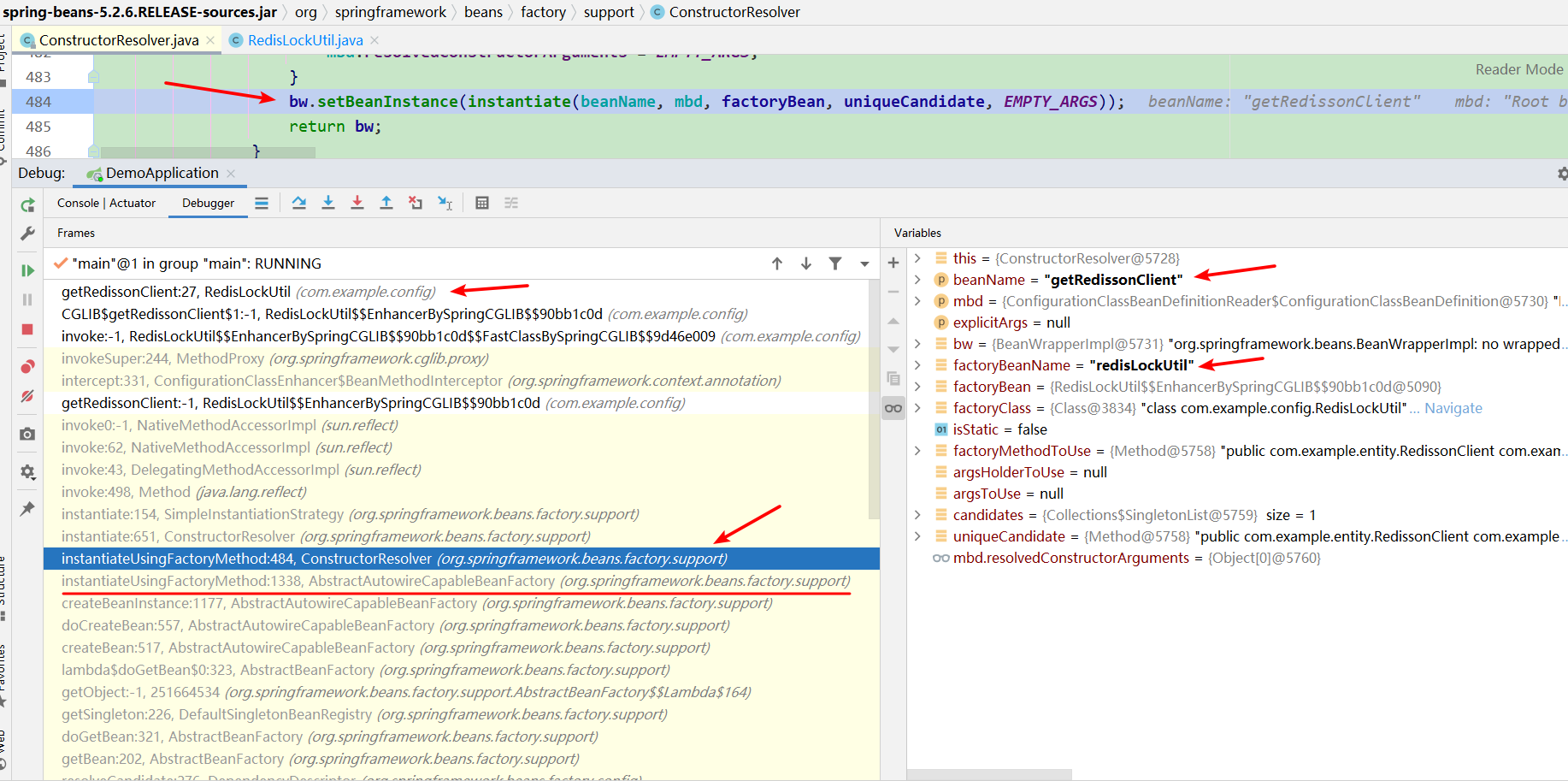Click the Variables horizontal scrollbar

click(989, 775)
